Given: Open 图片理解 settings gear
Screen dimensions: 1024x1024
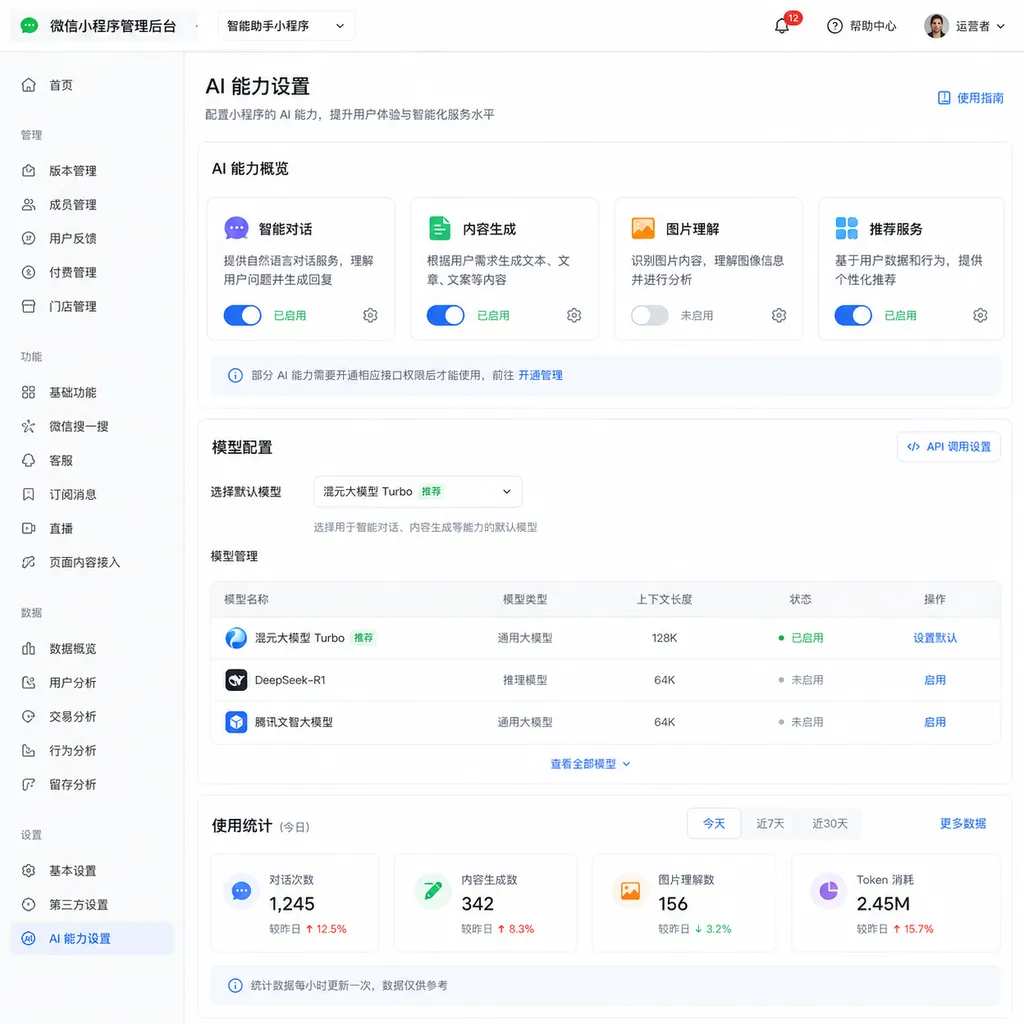Looking at the screenshot, I should click(778, 315).
